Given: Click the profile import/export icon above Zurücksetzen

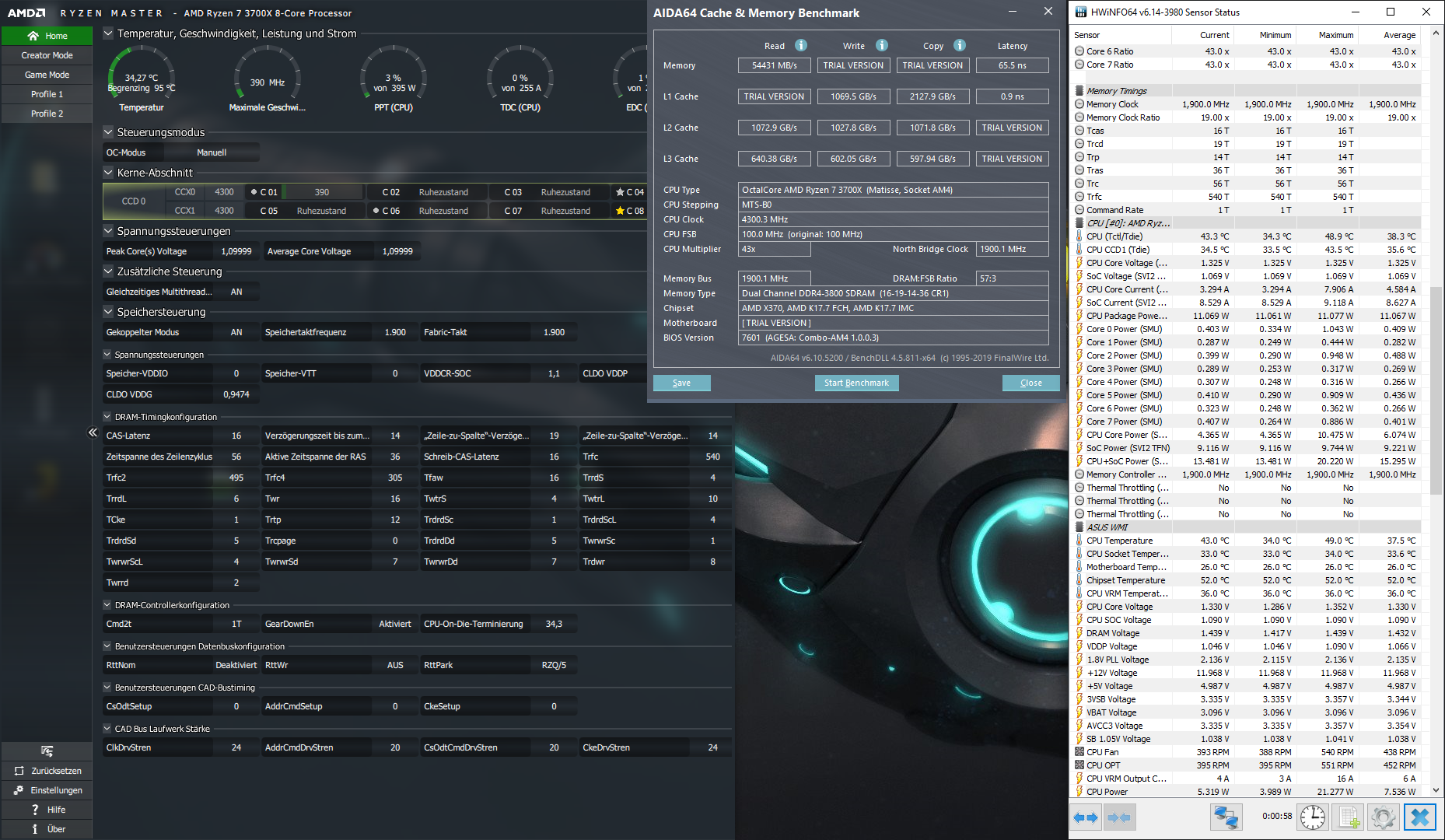Looking at the screenshot, I should click(x=47, y=751).
